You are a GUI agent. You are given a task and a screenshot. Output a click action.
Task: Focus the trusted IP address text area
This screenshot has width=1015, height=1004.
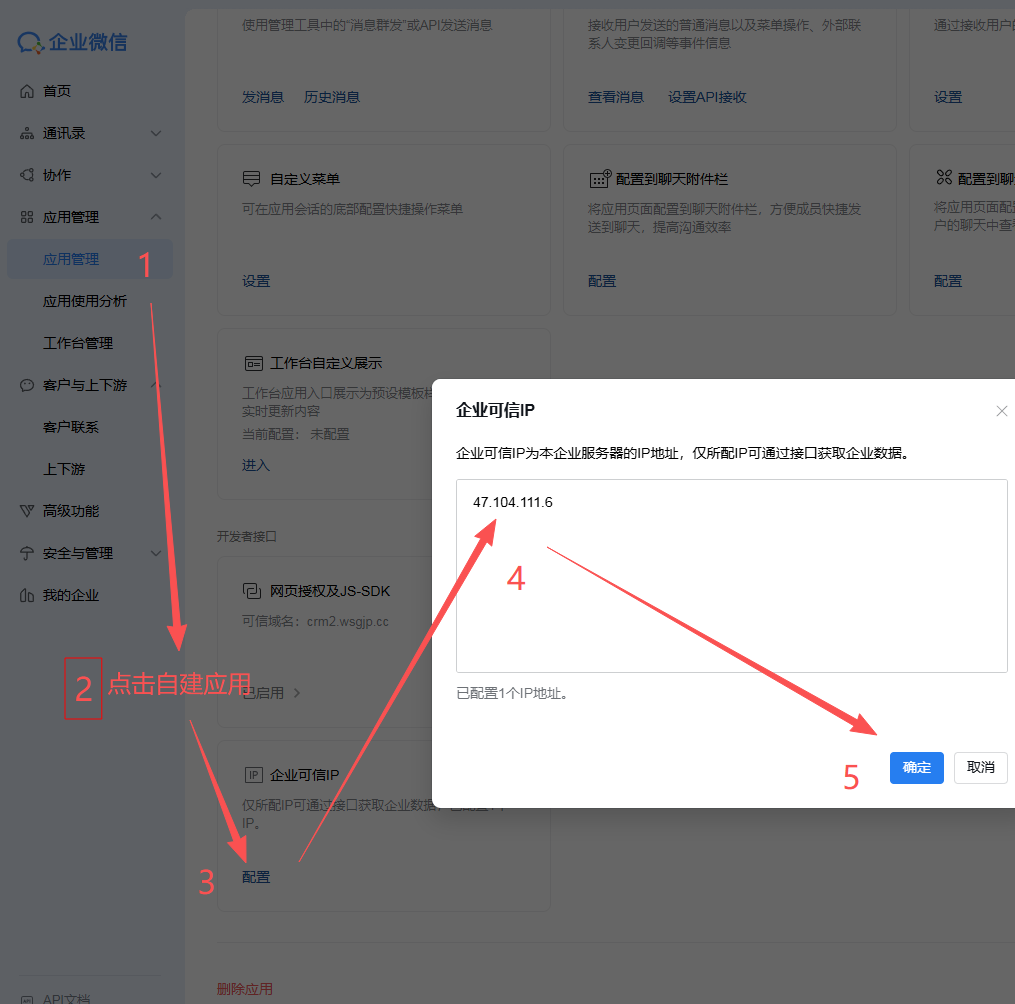coord(731,575)
